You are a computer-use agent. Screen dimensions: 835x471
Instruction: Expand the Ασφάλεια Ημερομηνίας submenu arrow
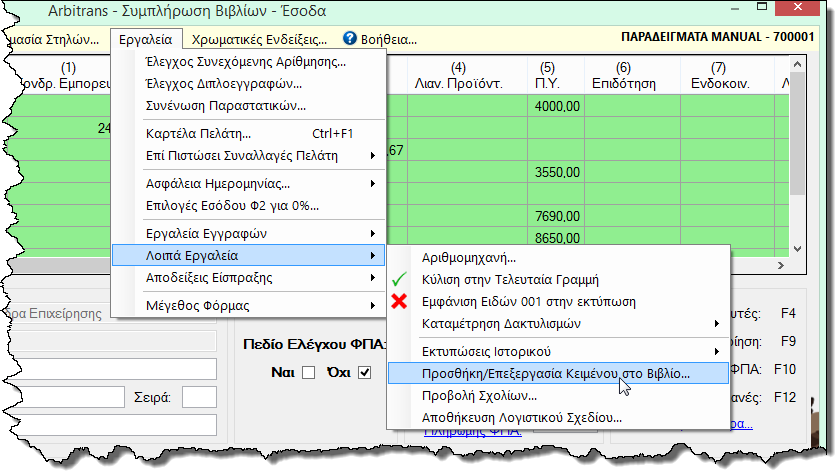[373, 183]
